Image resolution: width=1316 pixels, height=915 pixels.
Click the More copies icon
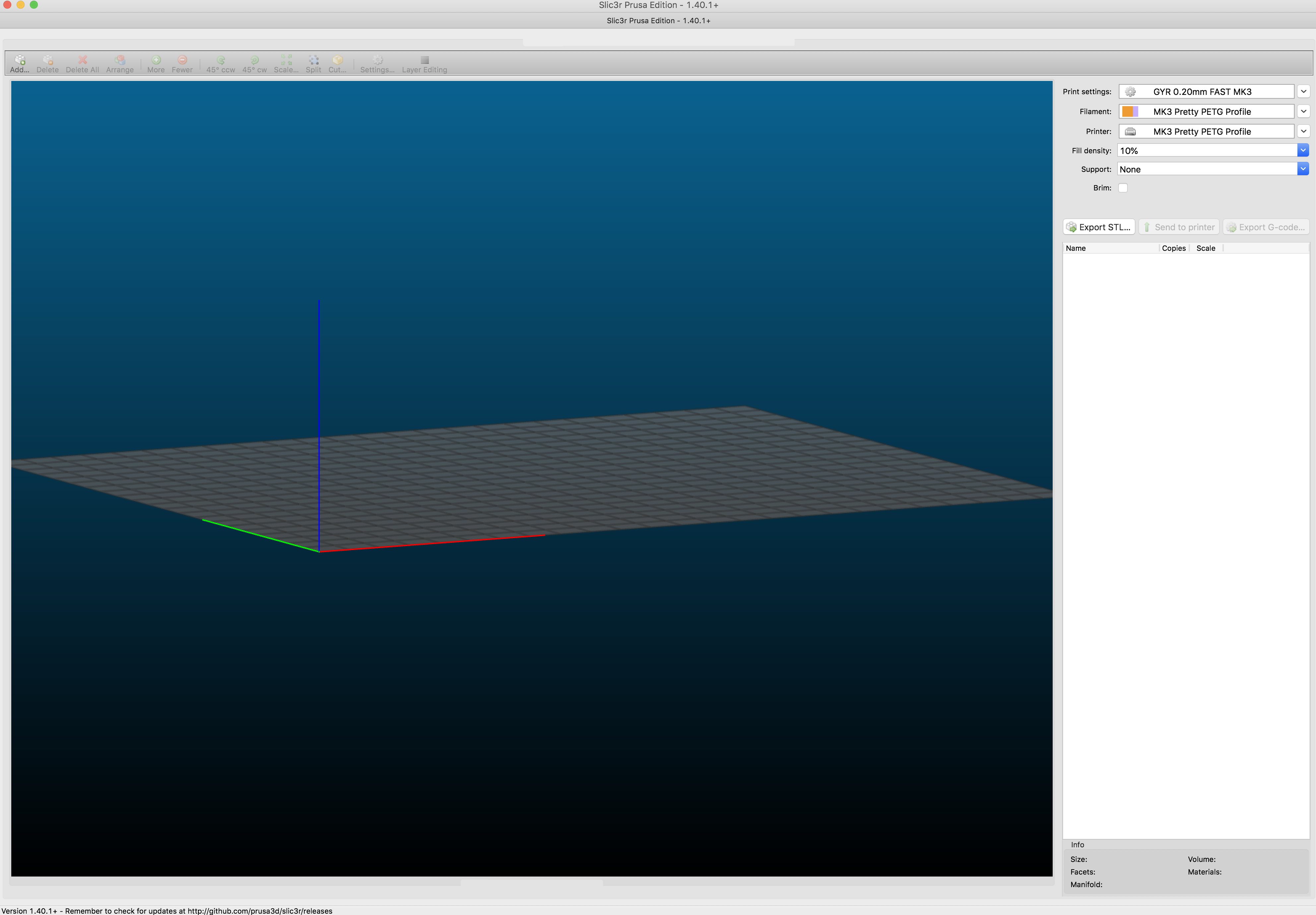point(156,64)
